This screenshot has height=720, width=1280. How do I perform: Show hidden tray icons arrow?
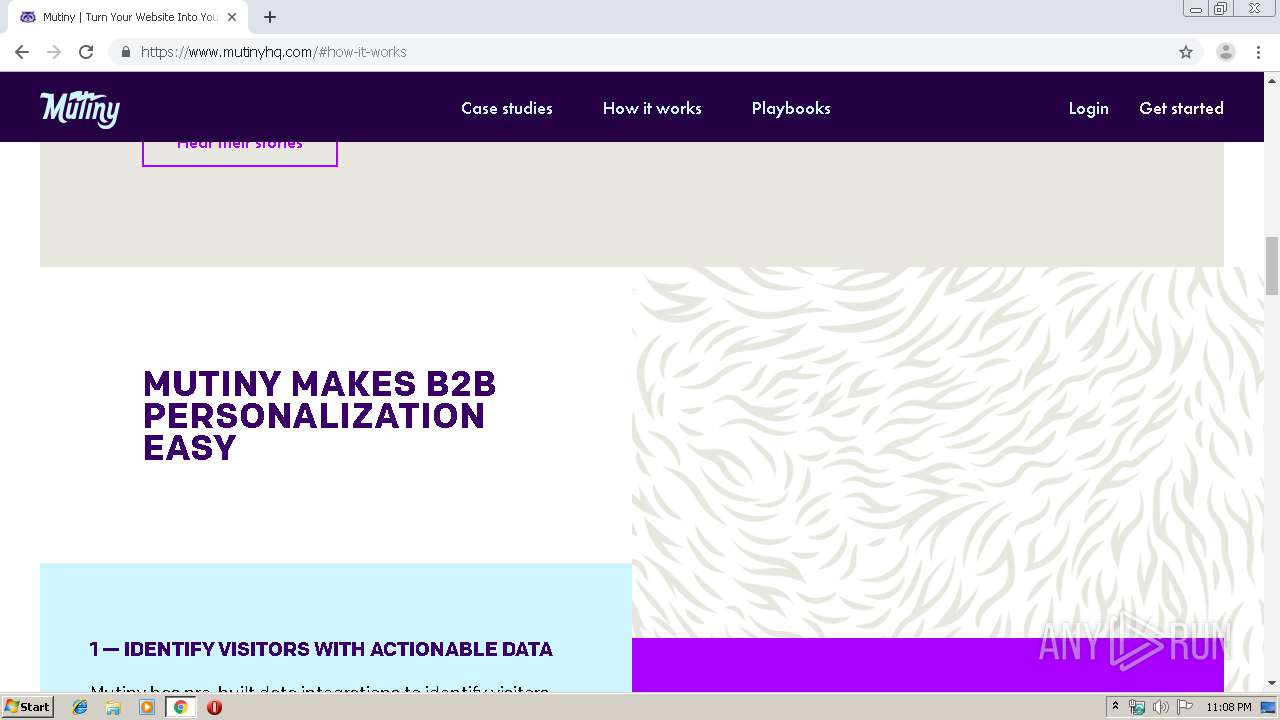coord(1115,707)
